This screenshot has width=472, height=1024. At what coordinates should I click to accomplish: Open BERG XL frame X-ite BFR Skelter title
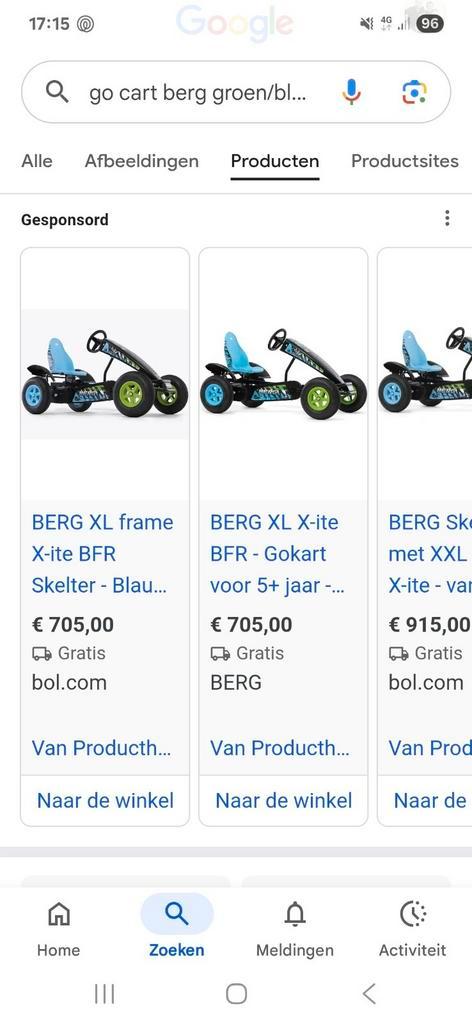102,554
